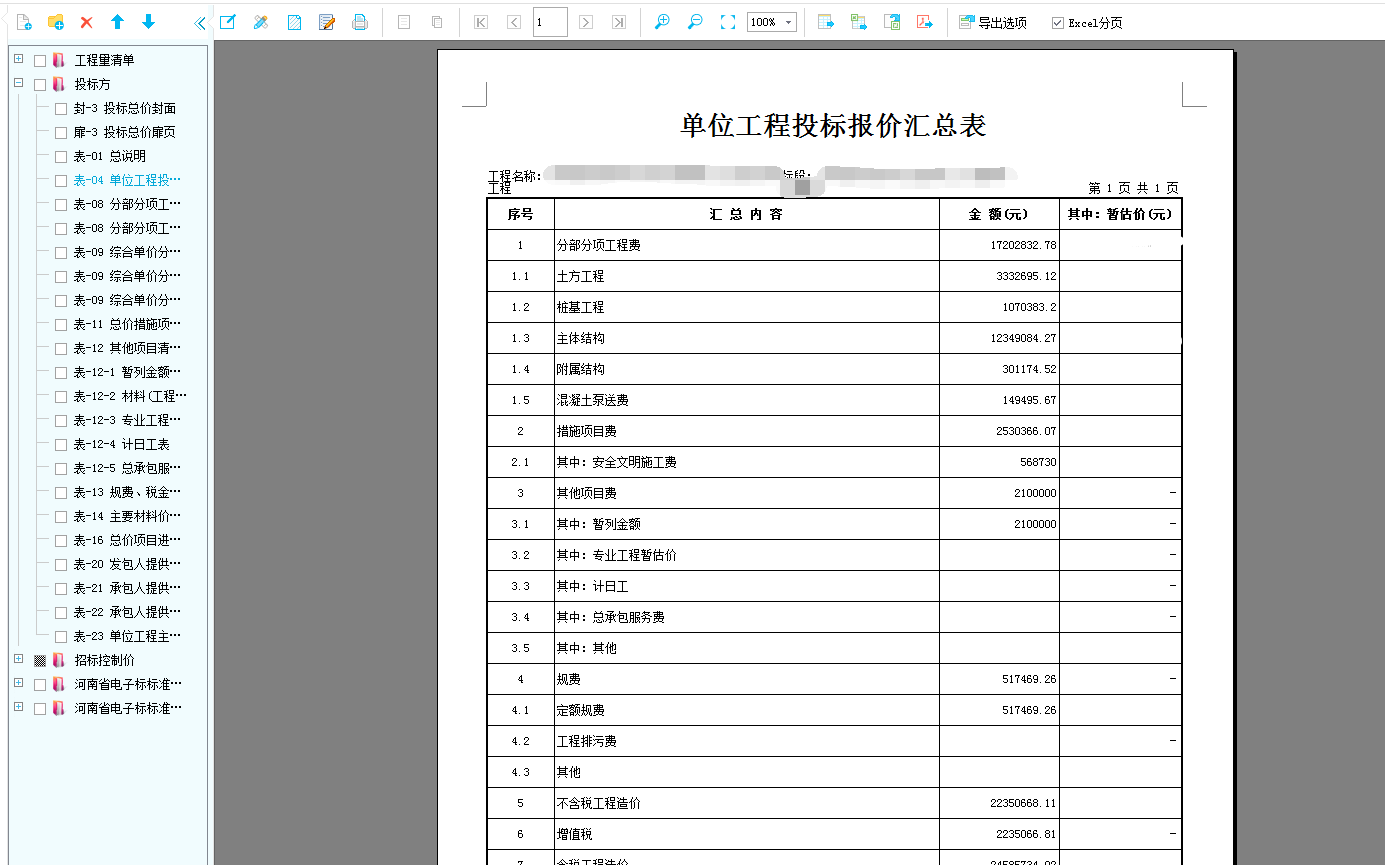The image size is (1385, 865).
Task: Go to the next page
Action: [x=586, y=22]
